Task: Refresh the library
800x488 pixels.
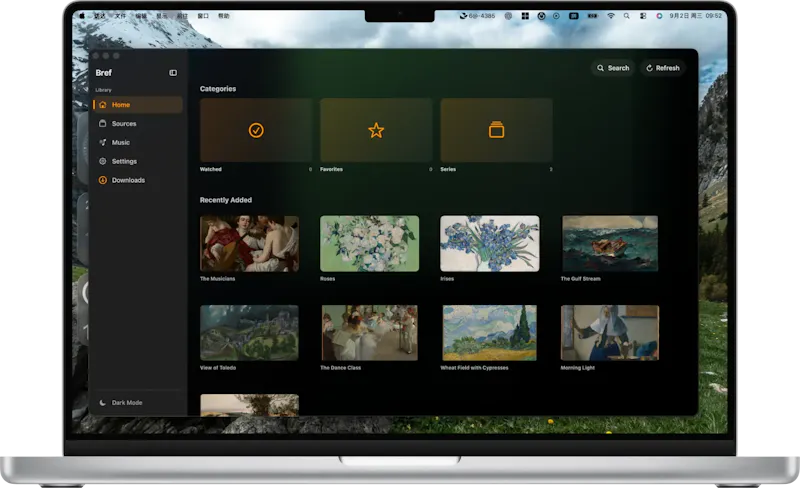Action: pyautogui.click(x=663, y=68)
